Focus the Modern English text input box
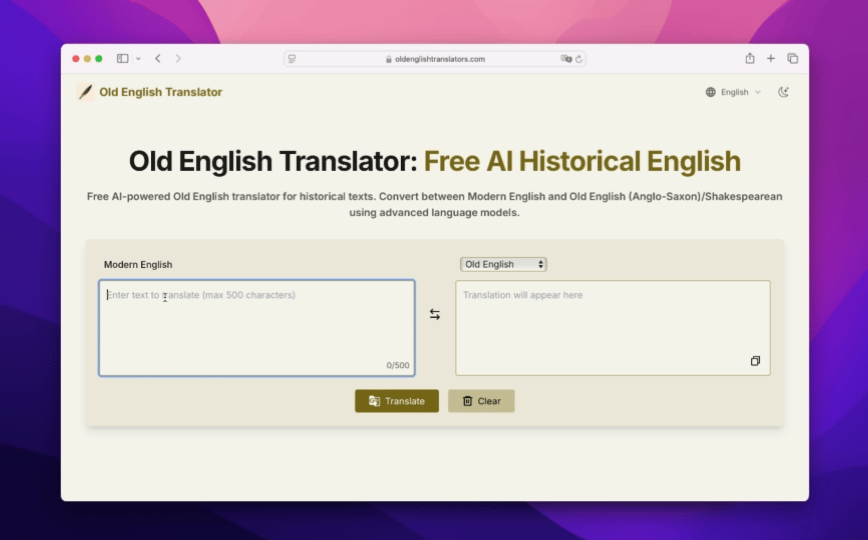The width and height of the screenshot is (868, 540). coord(257,328)
